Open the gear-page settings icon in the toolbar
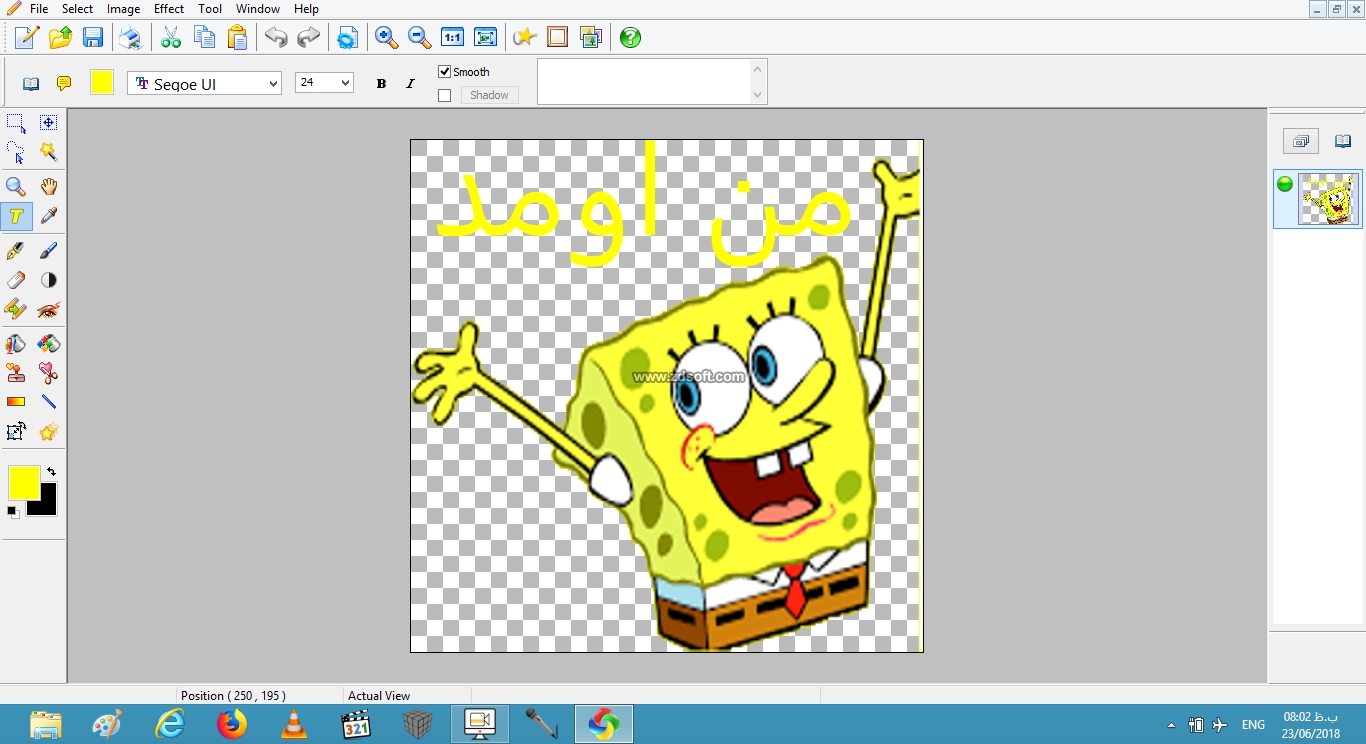Screen dimensions: 1366x744 coord(347,38)
